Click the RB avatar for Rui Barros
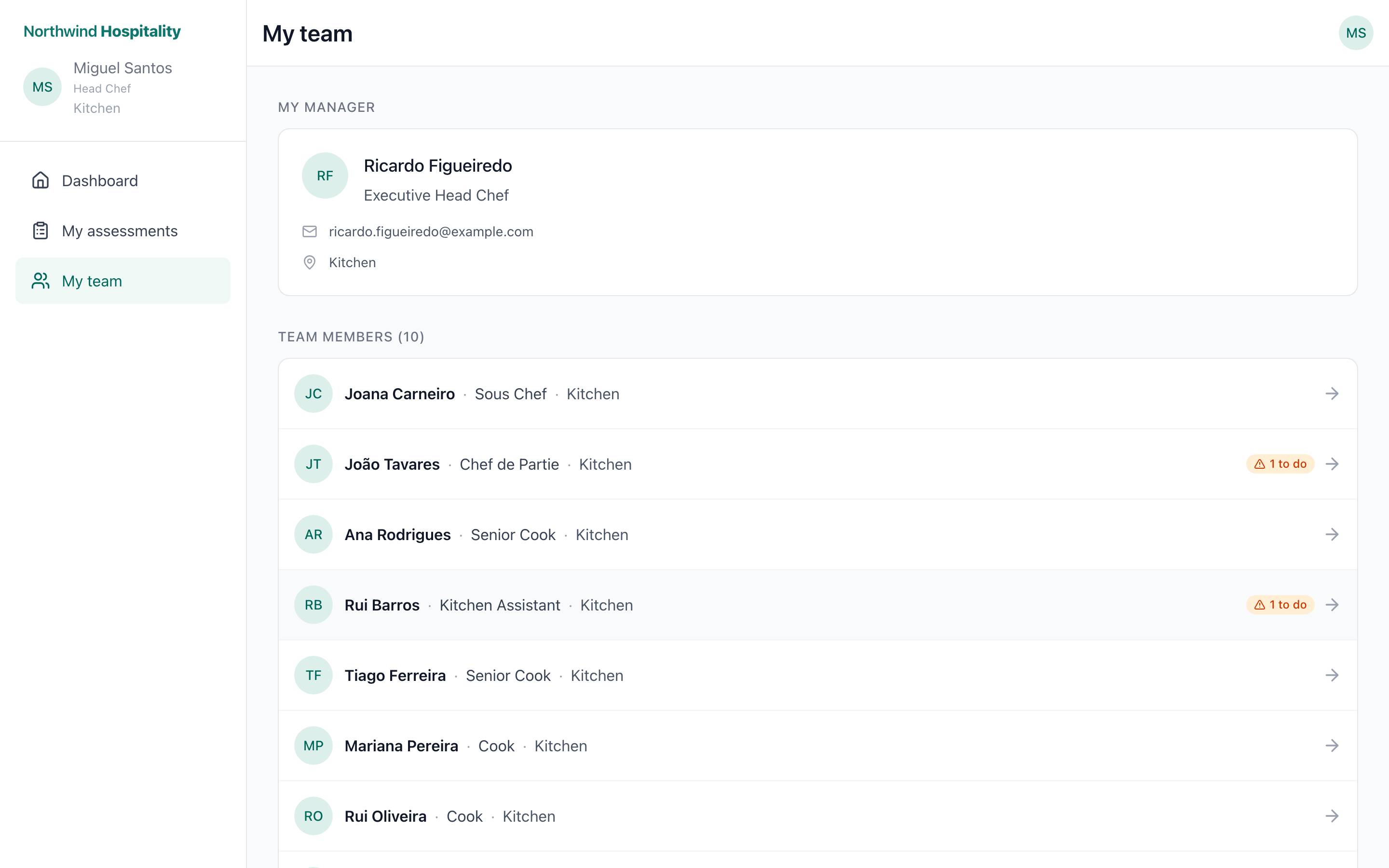Viewport: 1389px width, 868px height. (x=313, y=605)
